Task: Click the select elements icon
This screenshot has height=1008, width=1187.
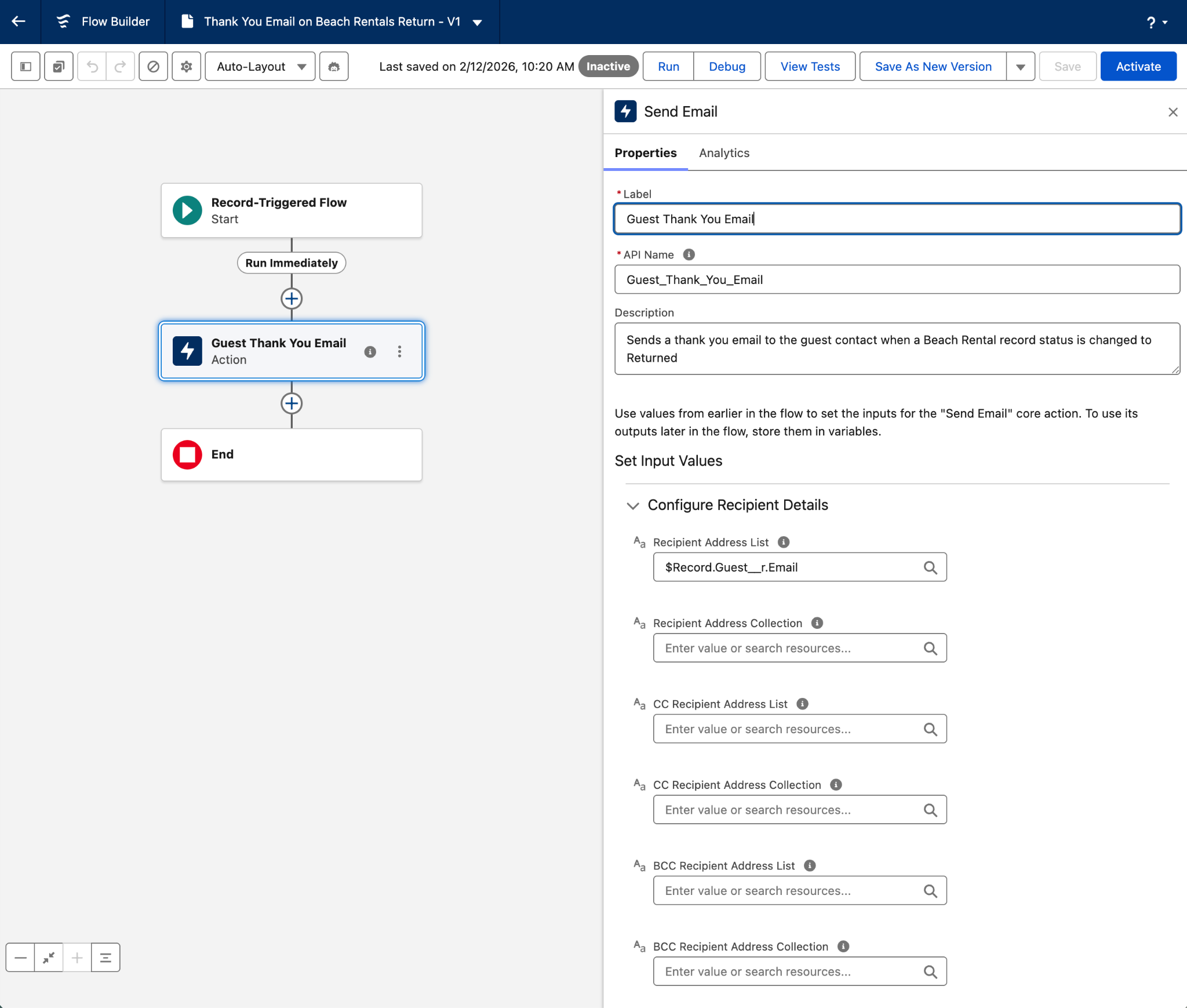Action: coord(59,67)
